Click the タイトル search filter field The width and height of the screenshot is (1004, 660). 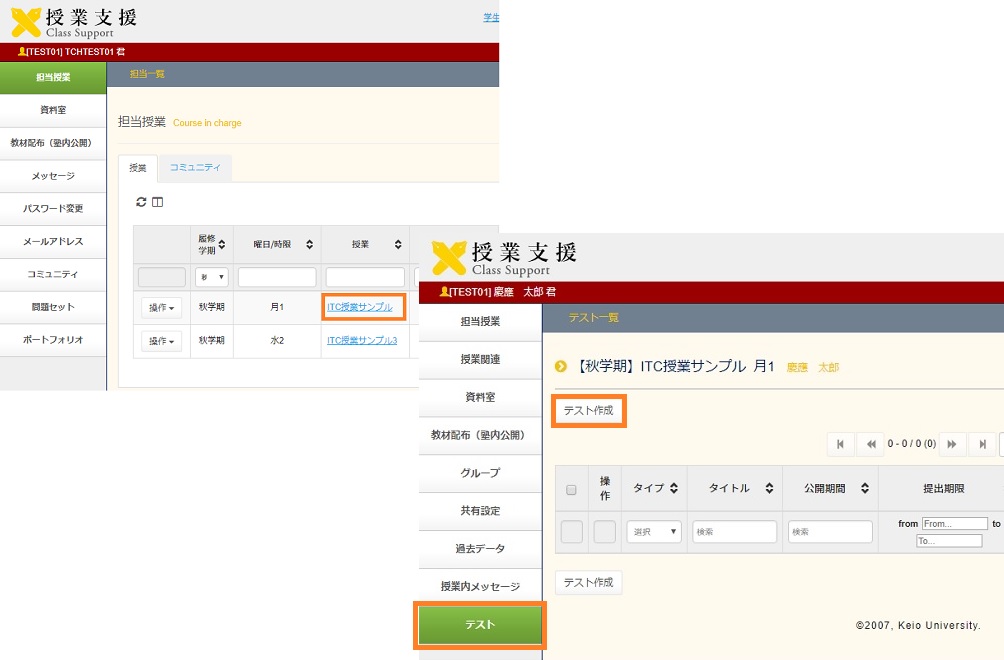pyautogui.click(x=734, y=532)
